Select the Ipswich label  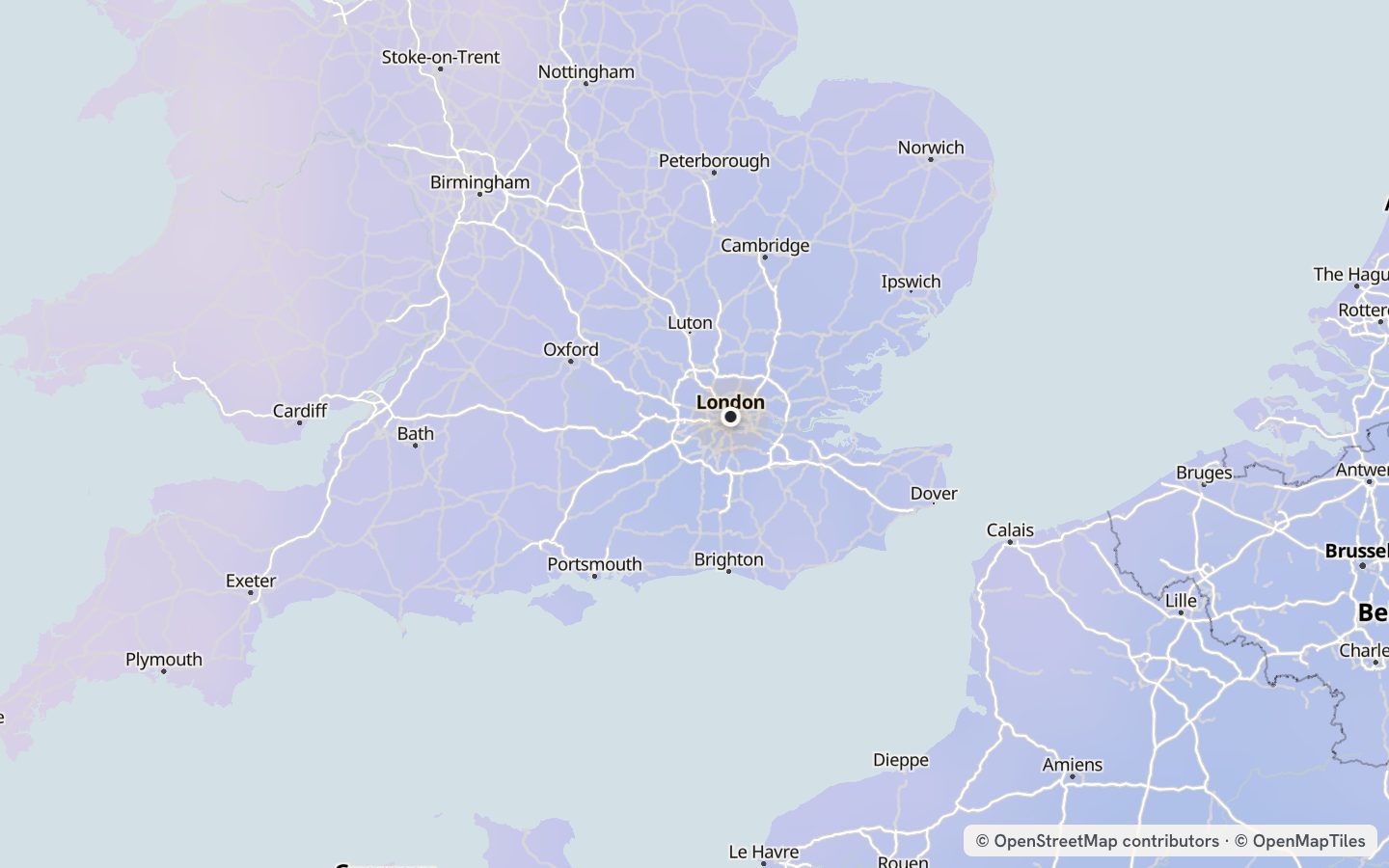911,282
